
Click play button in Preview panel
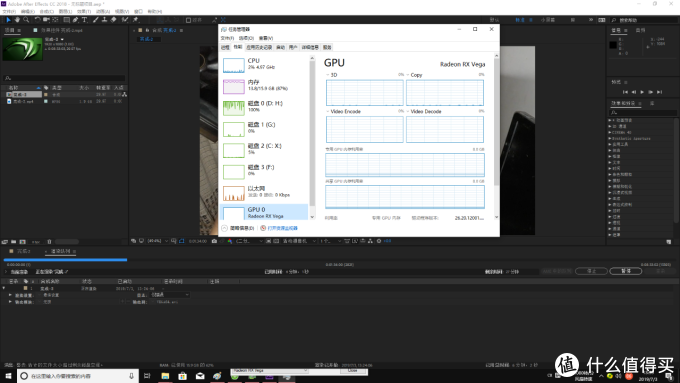pos(642,92)
